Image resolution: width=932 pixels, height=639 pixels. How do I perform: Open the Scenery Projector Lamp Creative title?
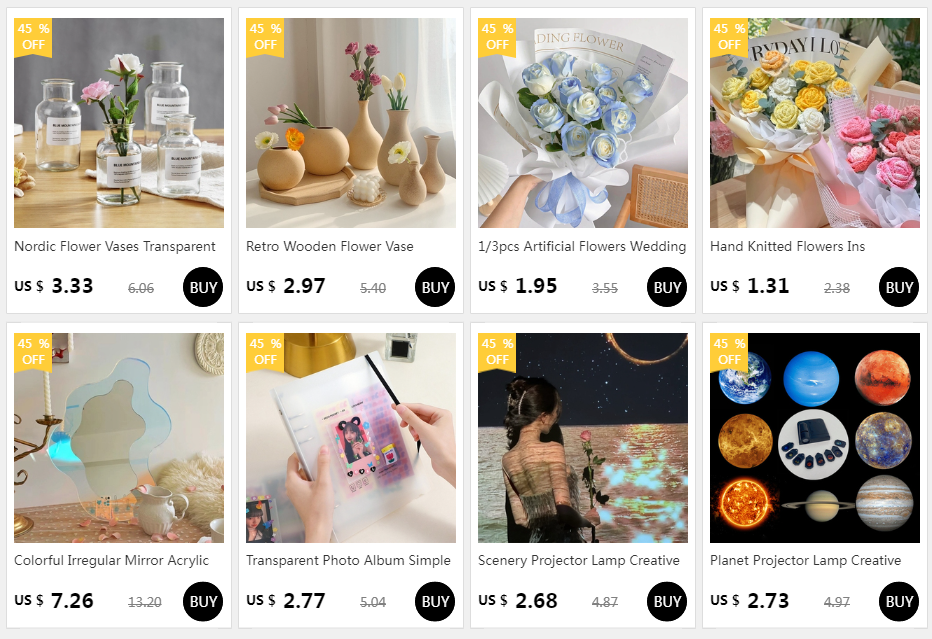coord(578,561)
